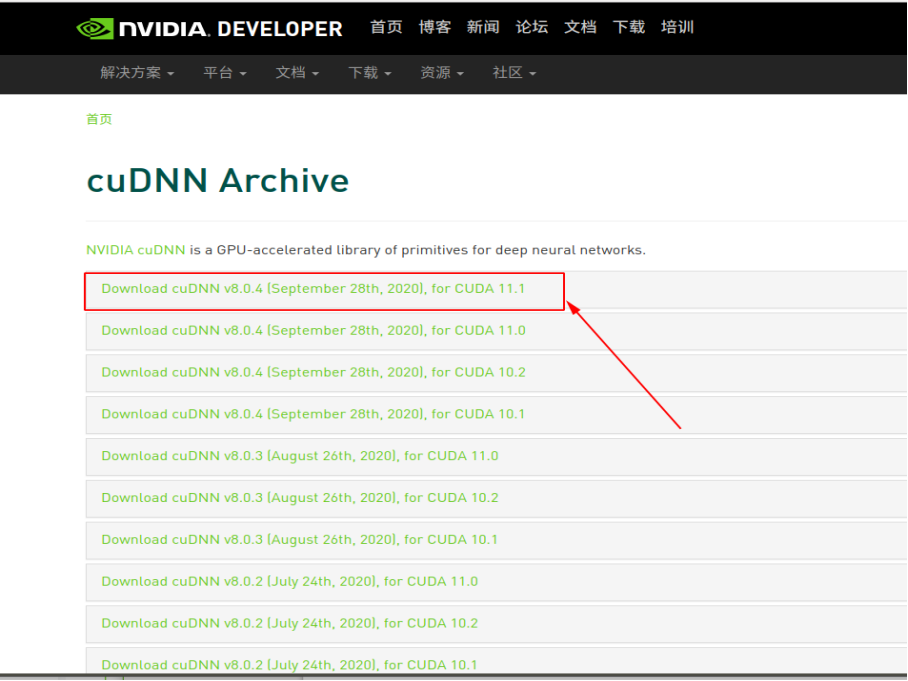Download cuDNN v8.0.4 for CUDA 10.1
This screenshot has width=908, height=681.
[x=312, y=413]
